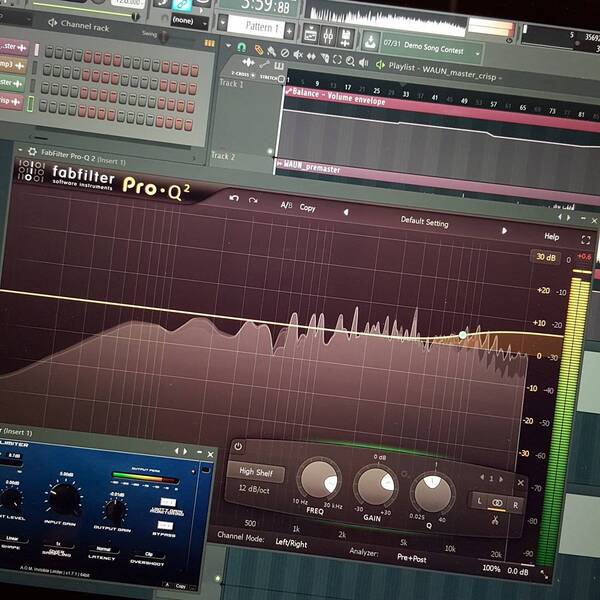
Task: Toggle the first step in top channel row
Action: 49,52
